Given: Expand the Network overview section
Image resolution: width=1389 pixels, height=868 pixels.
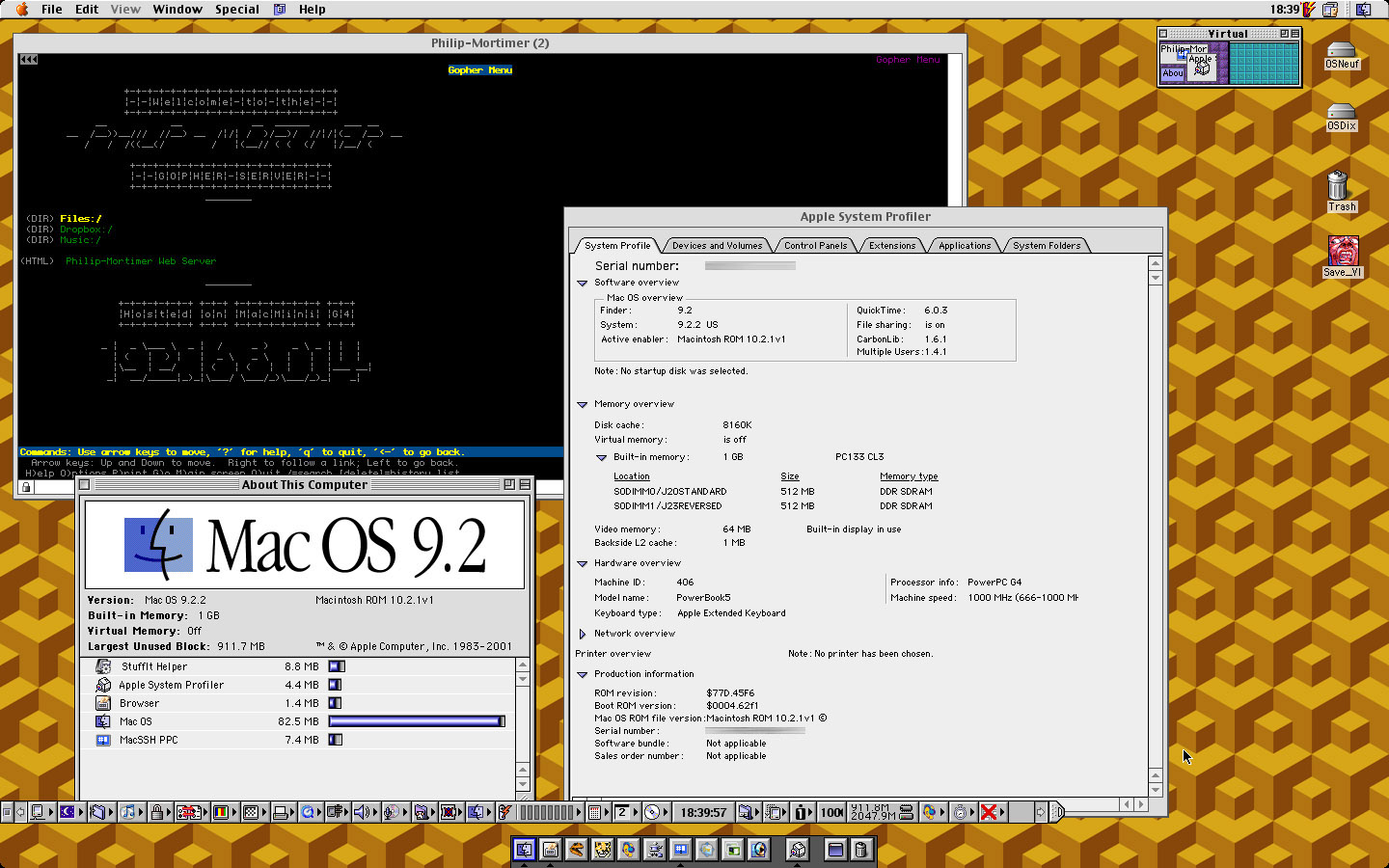Looking at the screenshot, I should click(583, 635).
